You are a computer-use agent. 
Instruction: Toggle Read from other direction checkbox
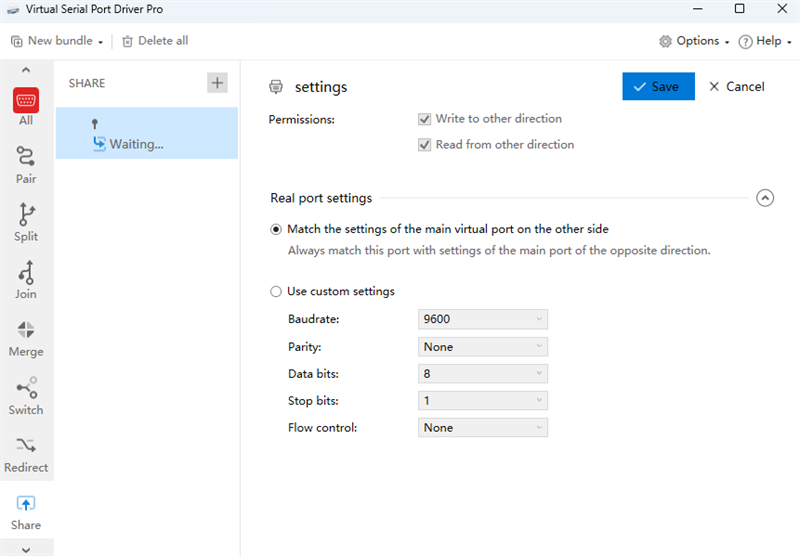(424, 145)
